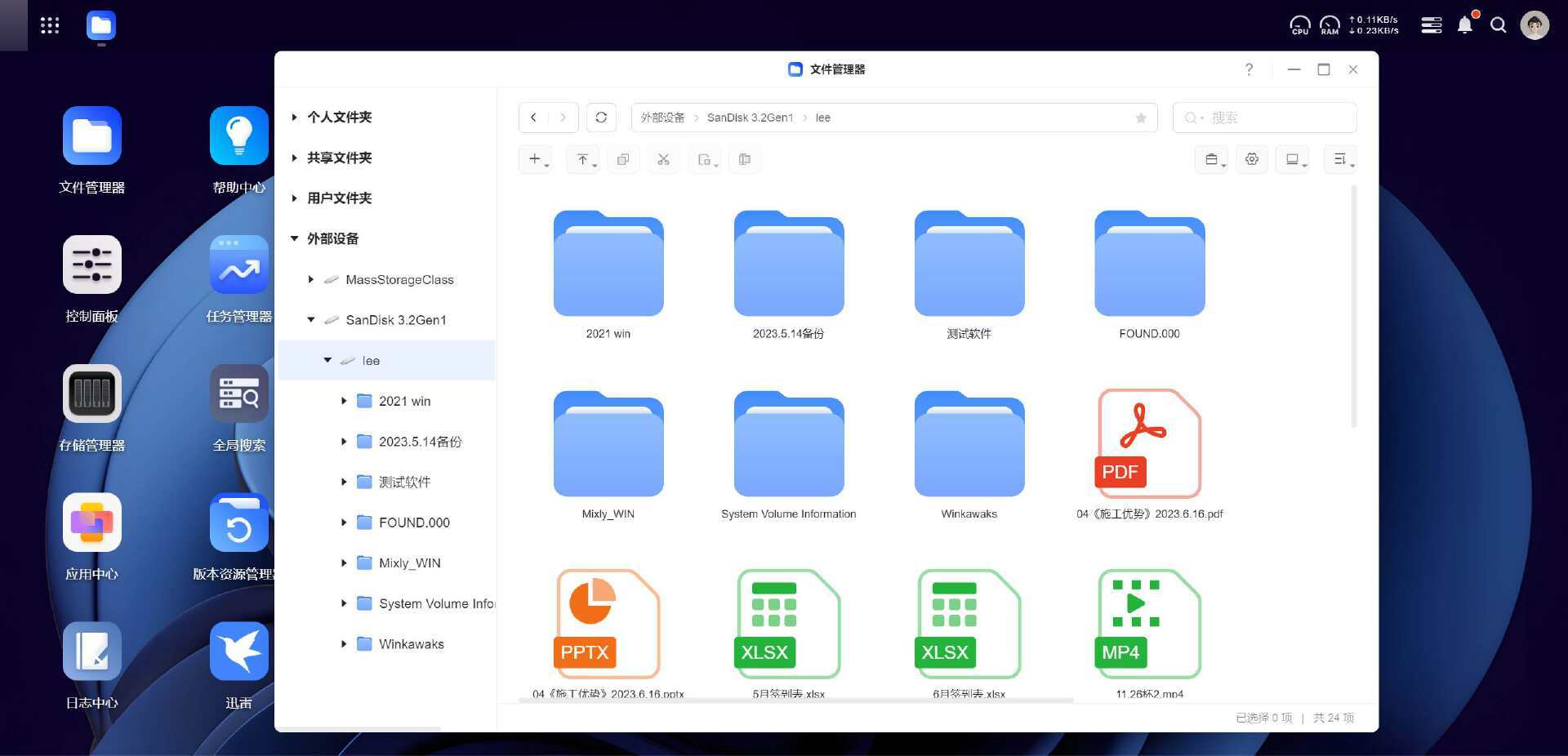Go forward to next folder
Screen dimensions: 1568x756
click(563, 118)
